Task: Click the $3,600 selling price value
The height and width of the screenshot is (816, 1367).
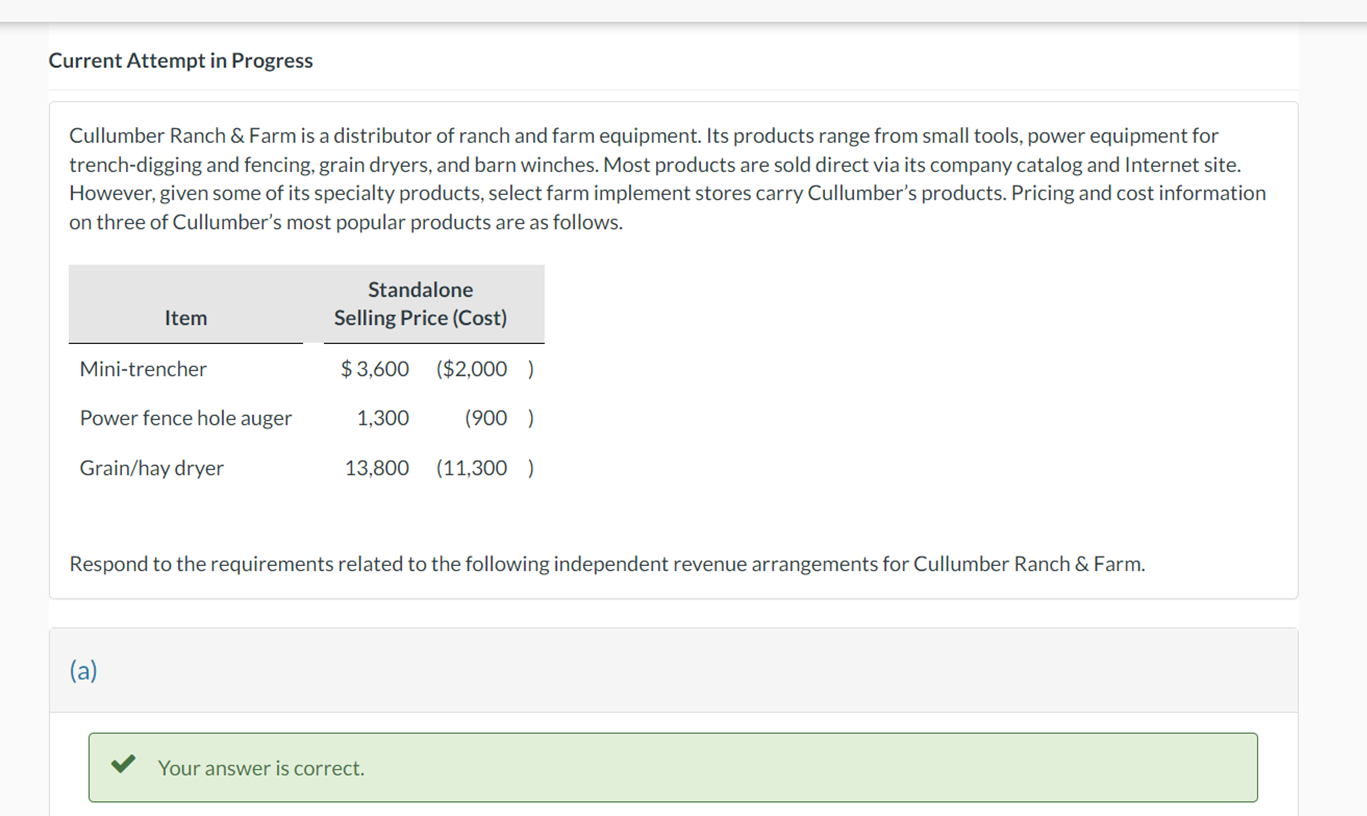Action: tap(375, 369)
